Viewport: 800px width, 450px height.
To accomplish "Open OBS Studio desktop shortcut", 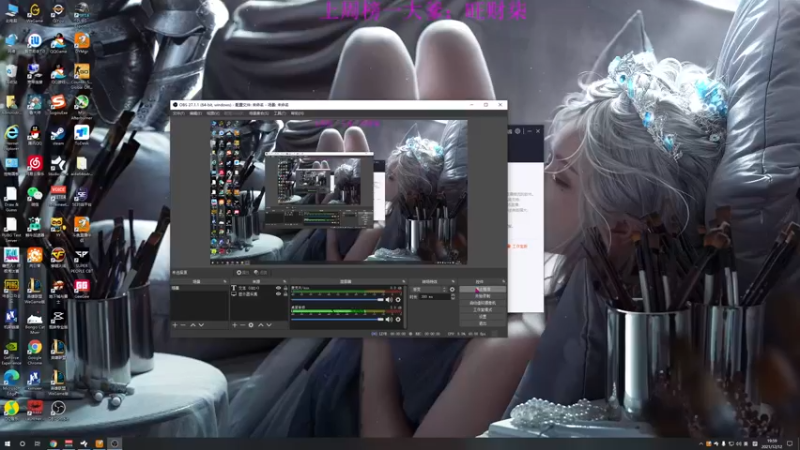I will (58, 411).
